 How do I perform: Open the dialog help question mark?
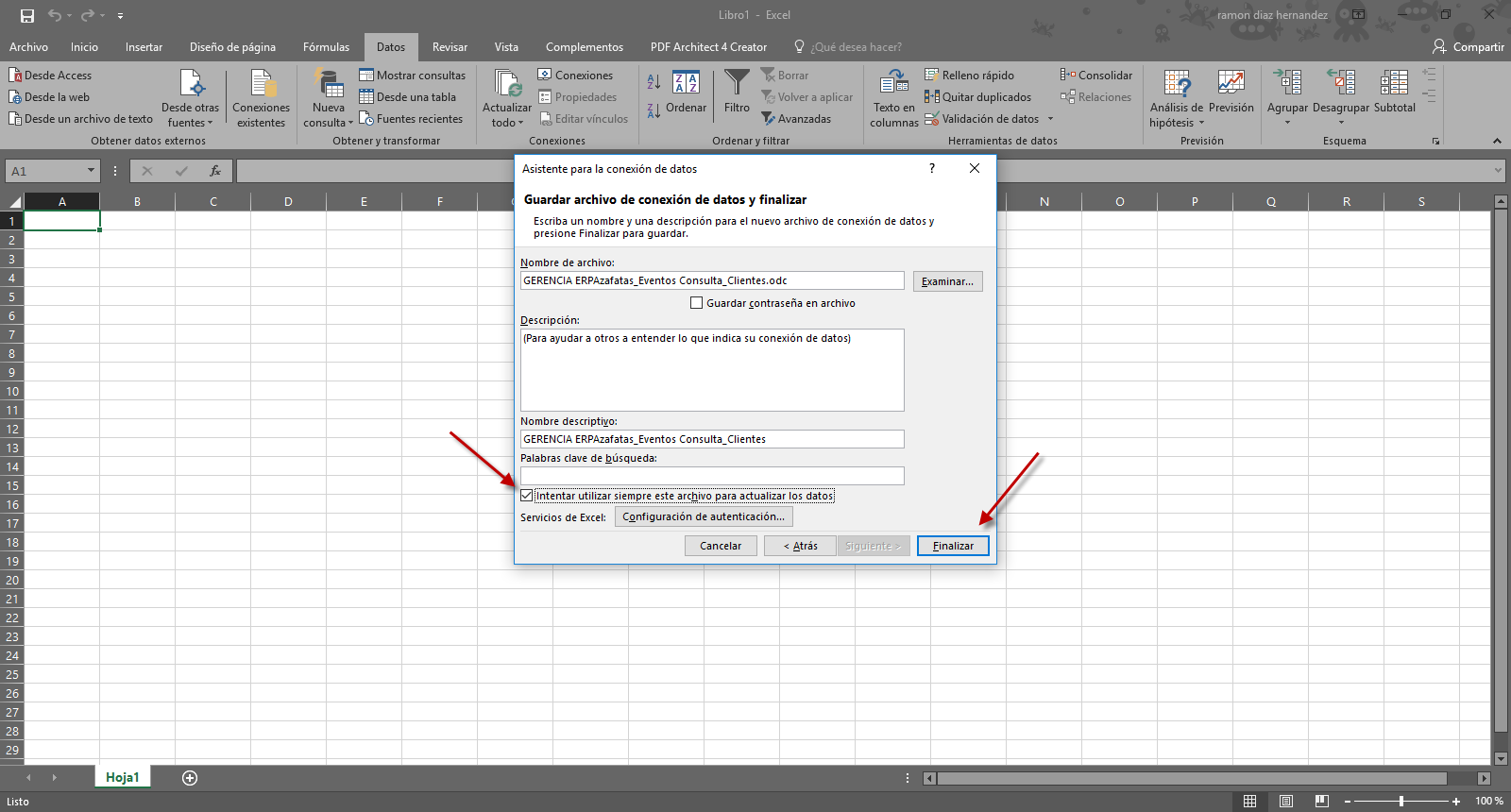coord(932,168)
